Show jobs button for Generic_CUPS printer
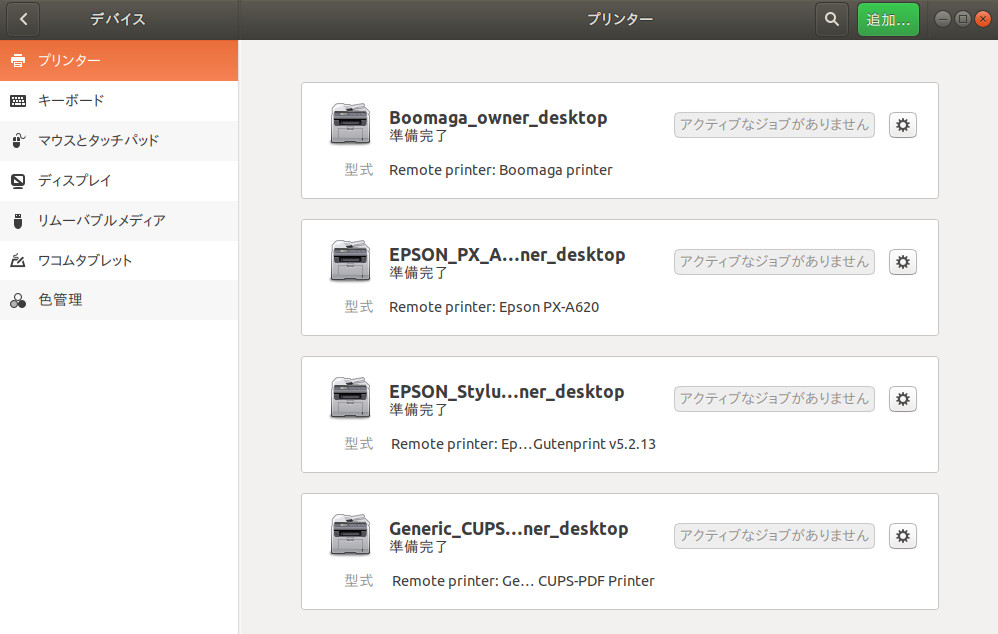The height and width of the screenshot is (634, 998). coord(774,536)
